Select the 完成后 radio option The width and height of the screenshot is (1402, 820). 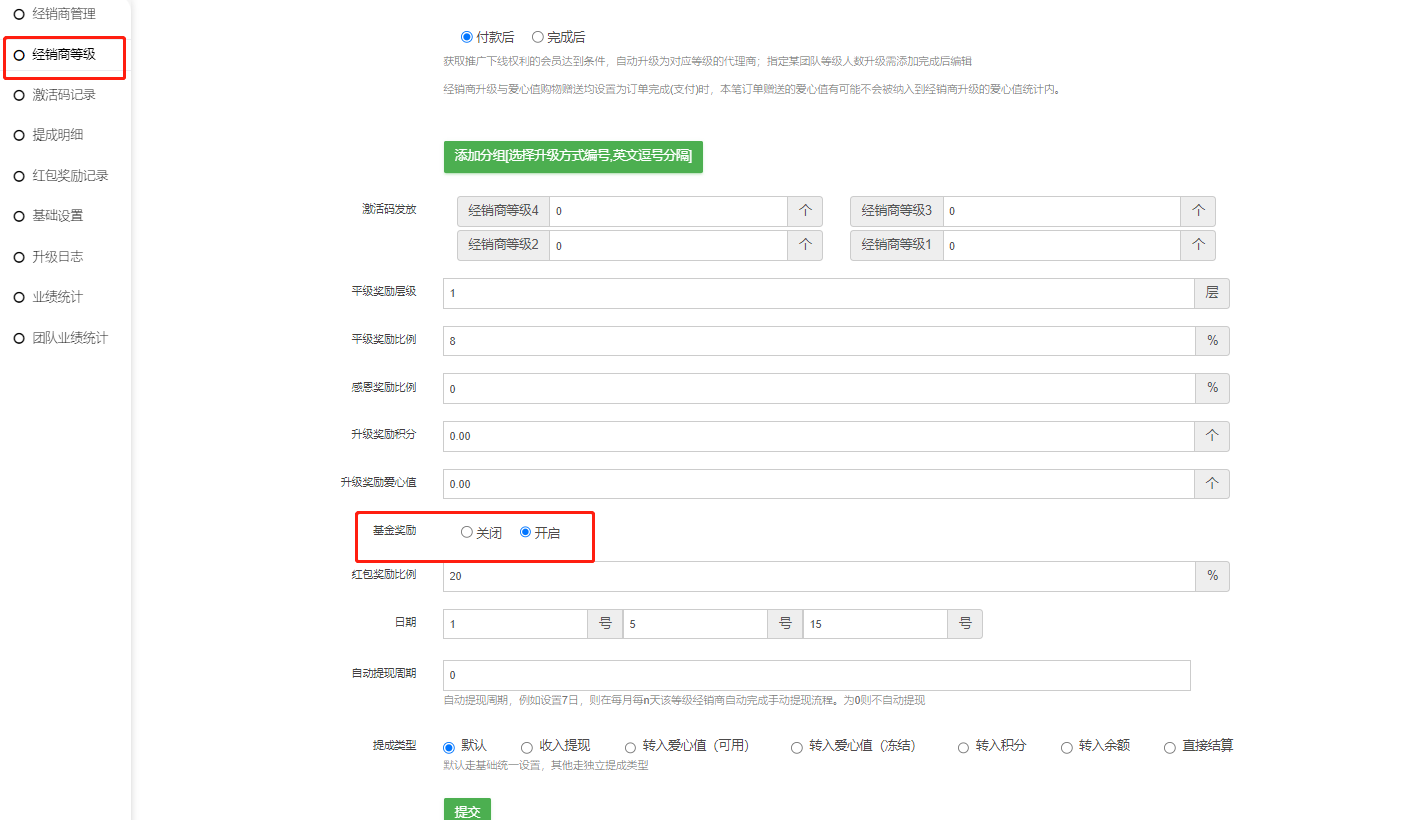538,37
